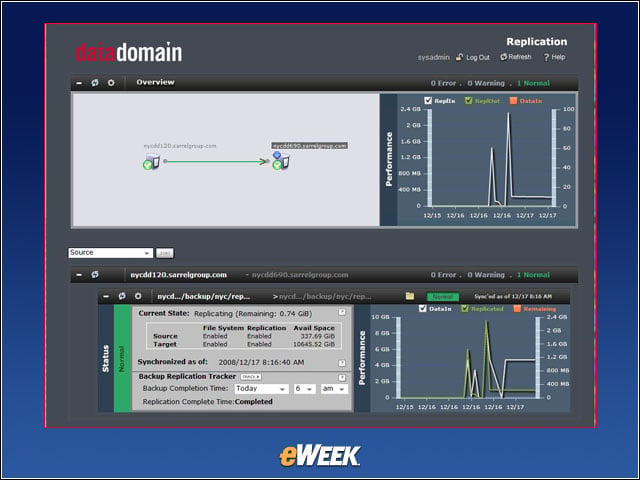Open Overview panel settings gear
The image size is (640, 480).
pyautogui.click(x=111, y=83)
